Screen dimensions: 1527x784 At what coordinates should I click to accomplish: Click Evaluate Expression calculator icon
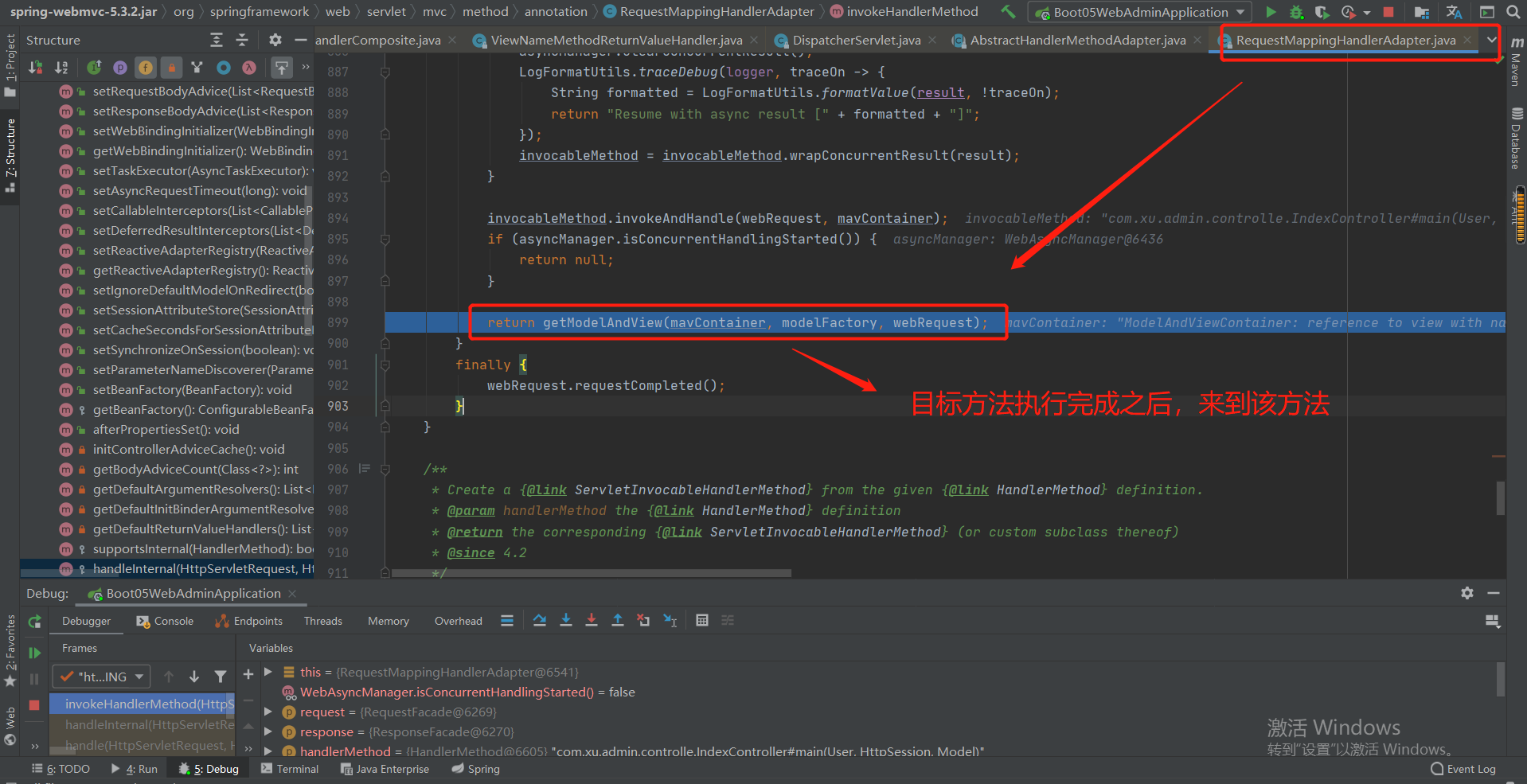(702, 621)
